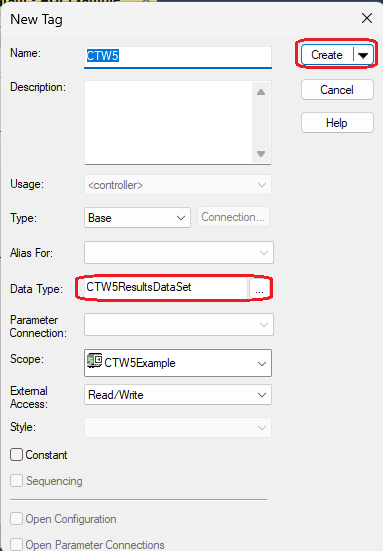Open the Data Type browse ellipsis button
The height and width of the screenshot is (551, 383).
(x=259, y=289)
